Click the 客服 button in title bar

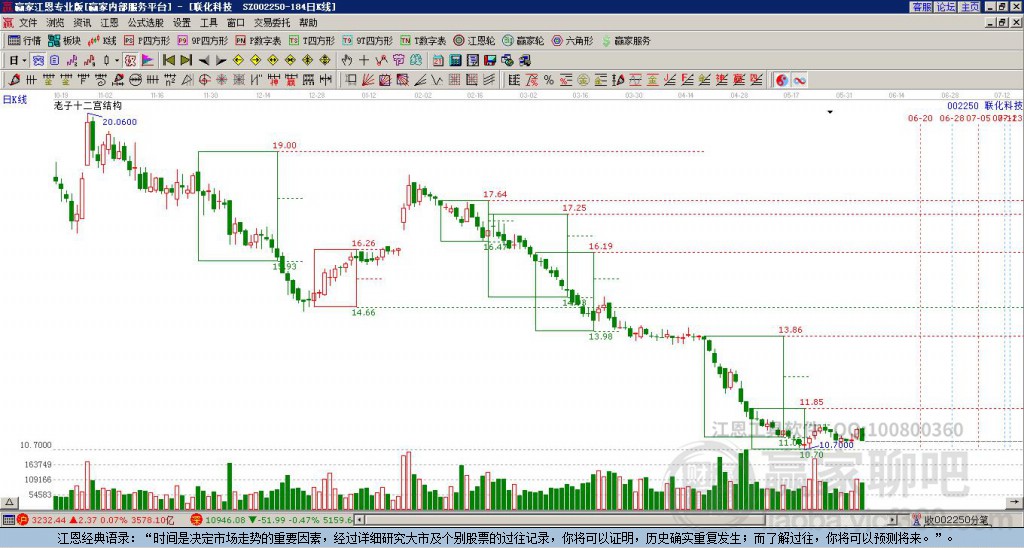tap(922, 7)
